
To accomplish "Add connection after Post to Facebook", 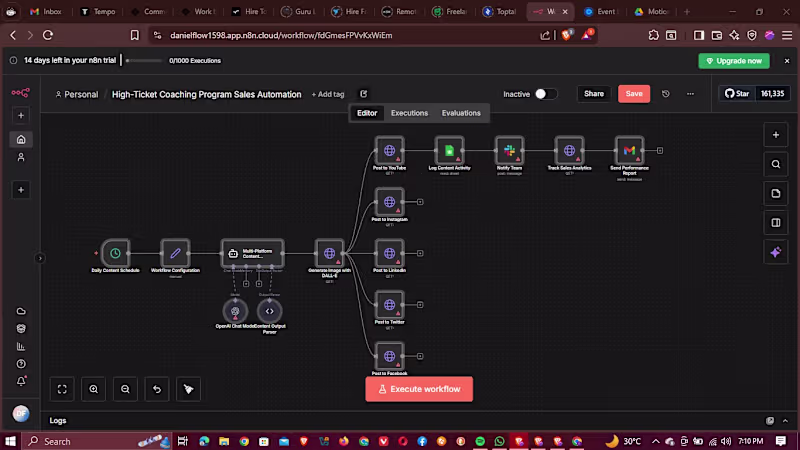I will [x=420, y=356].
